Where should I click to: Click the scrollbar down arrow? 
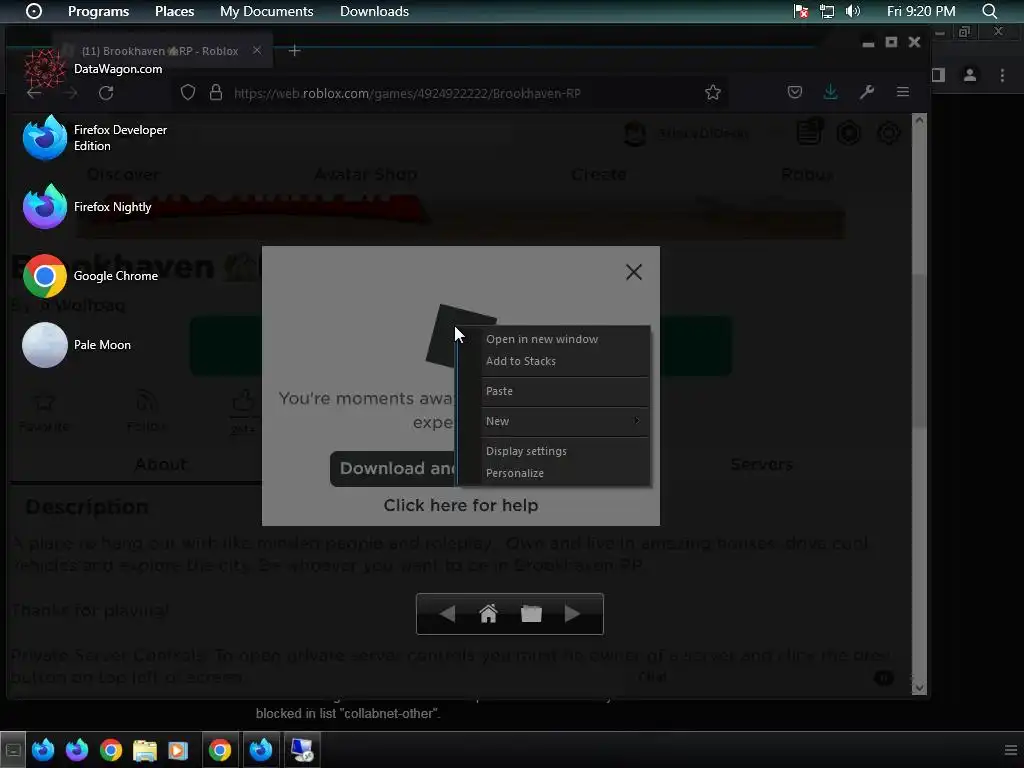[x=920, y=688]
